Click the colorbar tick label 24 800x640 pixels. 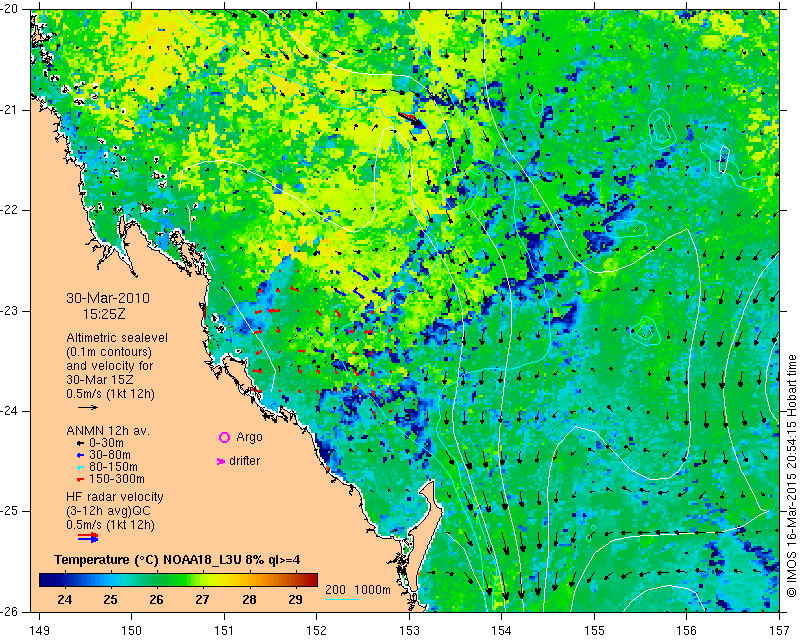click(x=64, y=599)
